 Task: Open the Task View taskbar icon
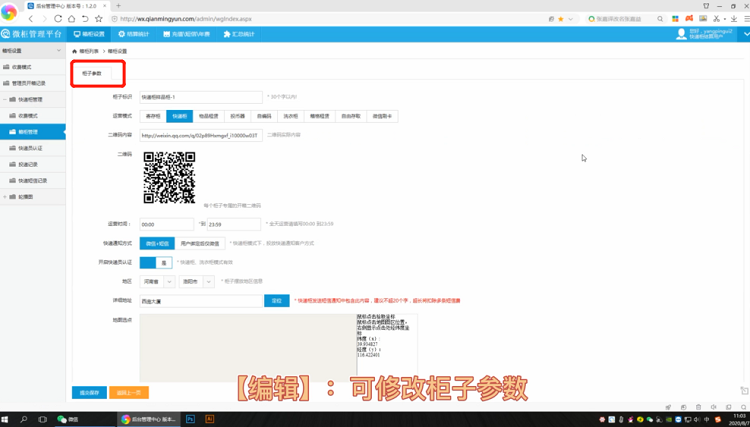point(42,419)
